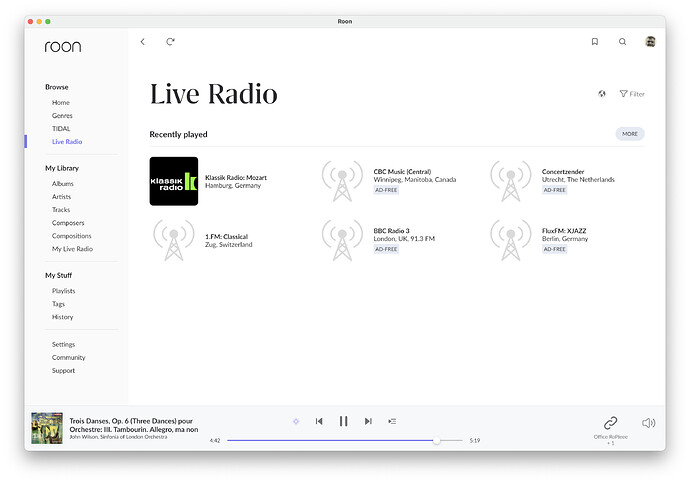
Task: Open Genres in the sidebar
Action: click(x=62, y=116)
